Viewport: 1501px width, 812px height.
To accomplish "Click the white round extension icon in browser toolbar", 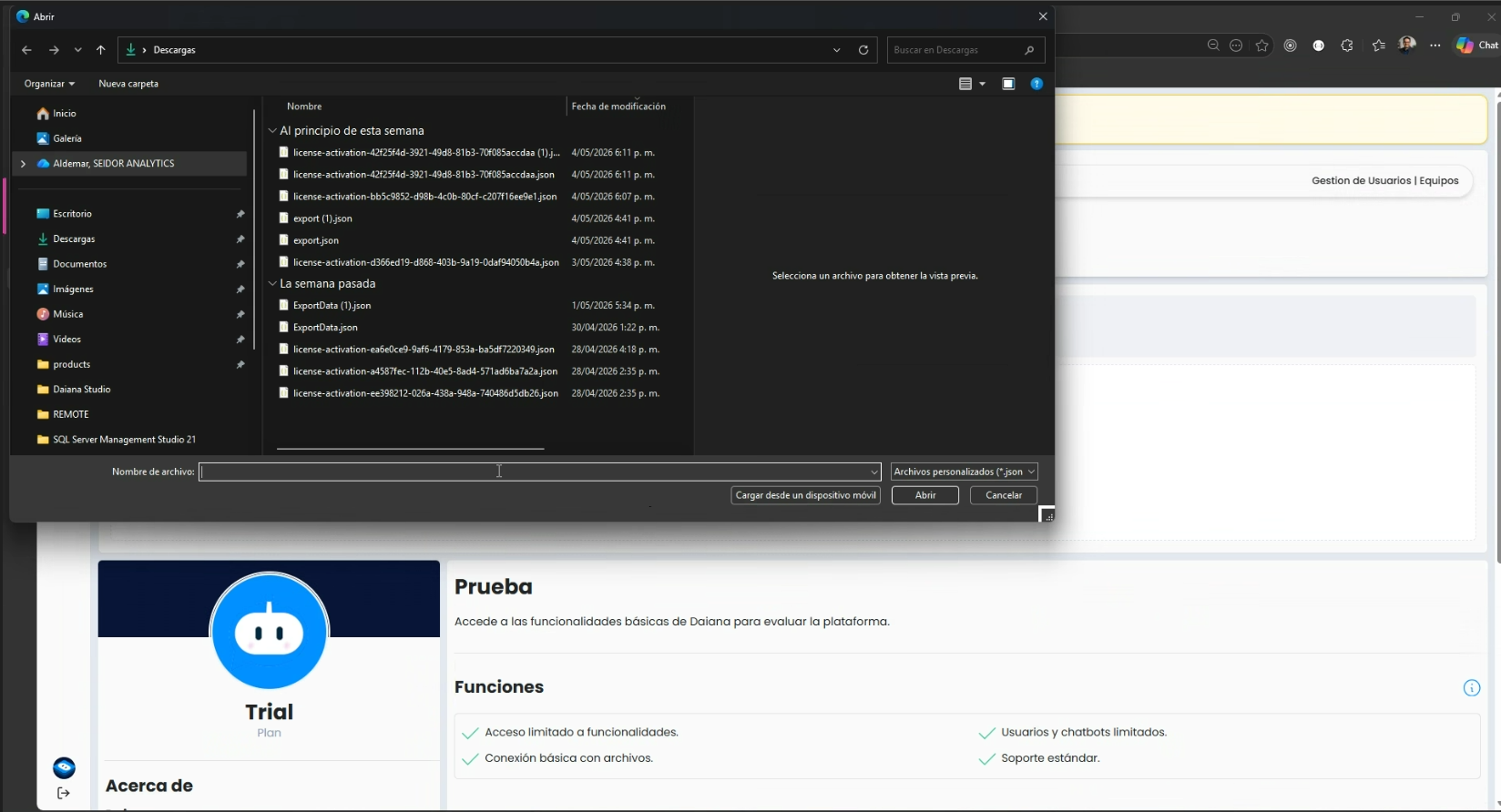I will point(1319,46).
